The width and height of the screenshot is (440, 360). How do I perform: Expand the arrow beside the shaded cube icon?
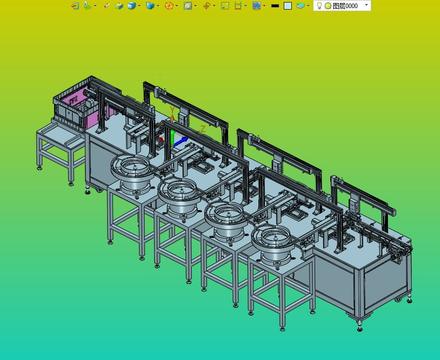point(139,6)
